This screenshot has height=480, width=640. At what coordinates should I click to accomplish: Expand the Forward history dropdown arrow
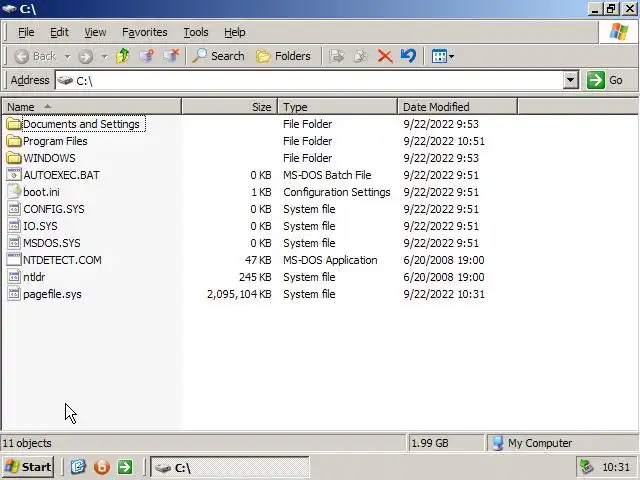pos(104,56)
